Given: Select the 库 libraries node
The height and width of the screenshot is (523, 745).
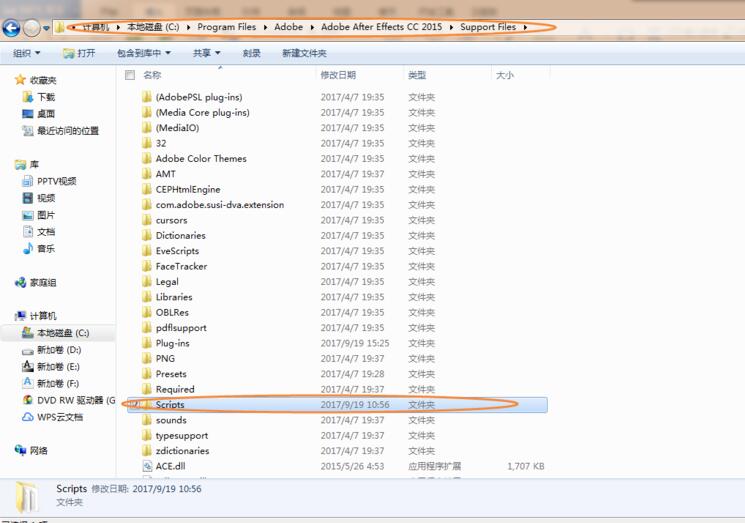Looking at the screenshot, I should coord(34,164).
